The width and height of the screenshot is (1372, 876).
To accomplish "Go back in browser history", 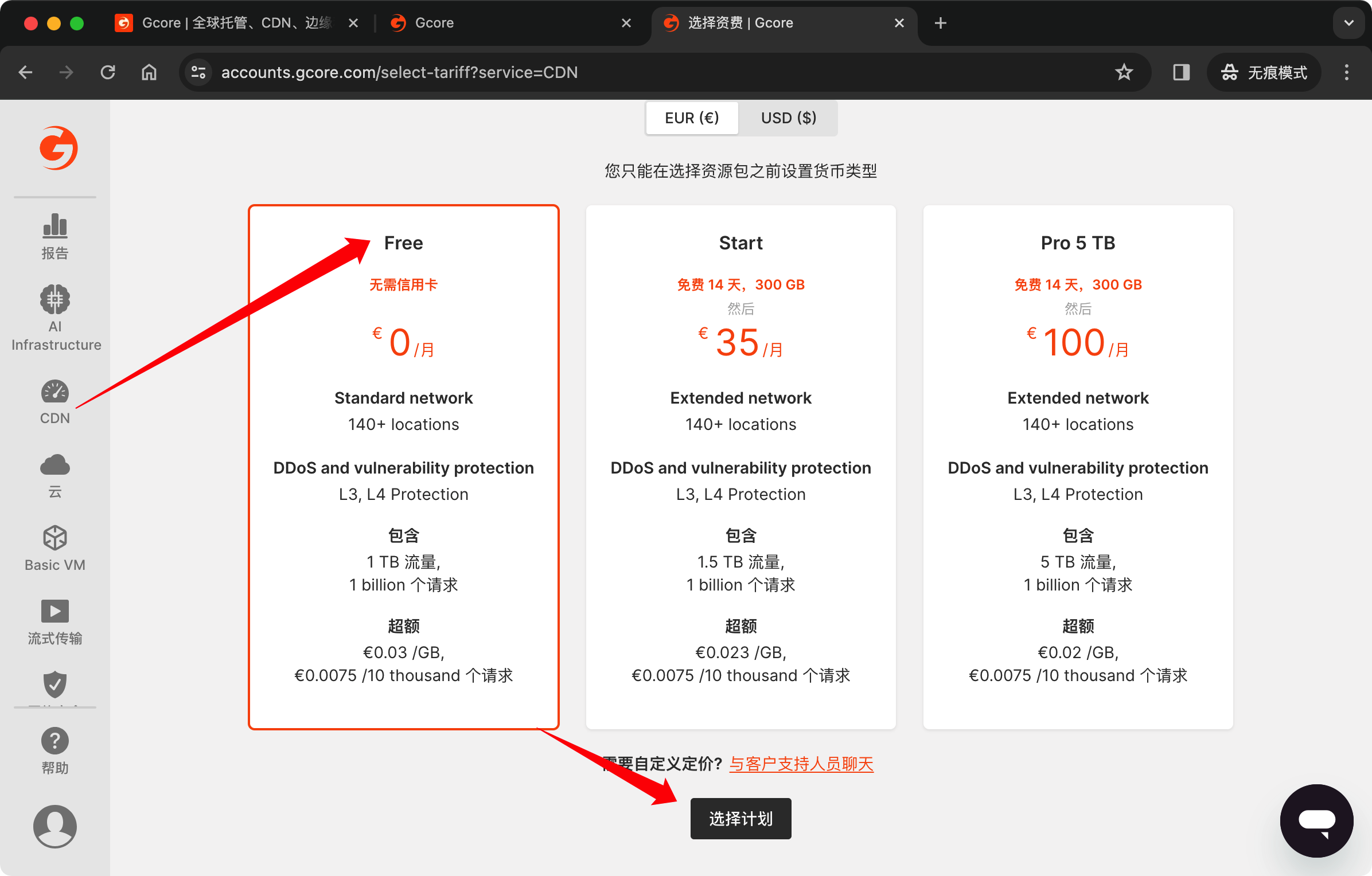I will pos(25,72).
